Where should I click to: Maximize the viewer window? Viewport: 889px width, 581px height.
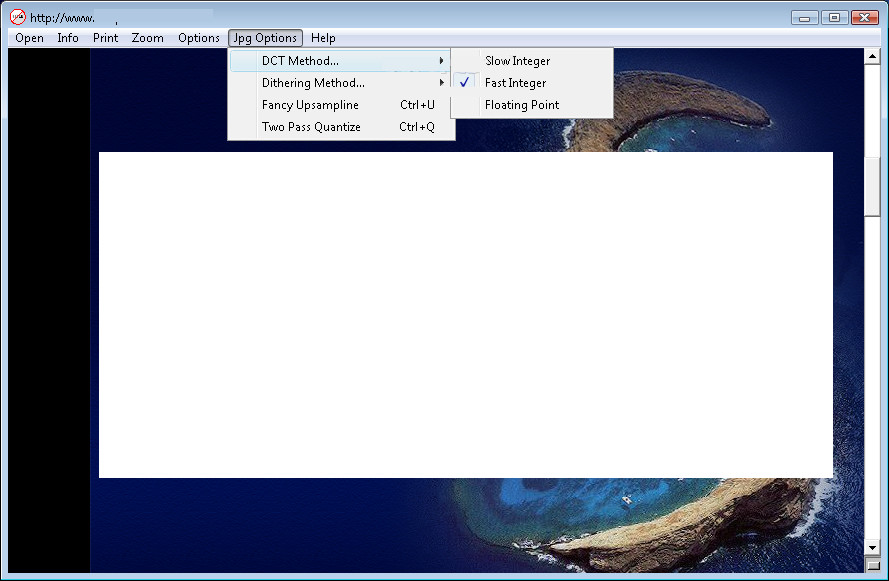click(834, 18)
